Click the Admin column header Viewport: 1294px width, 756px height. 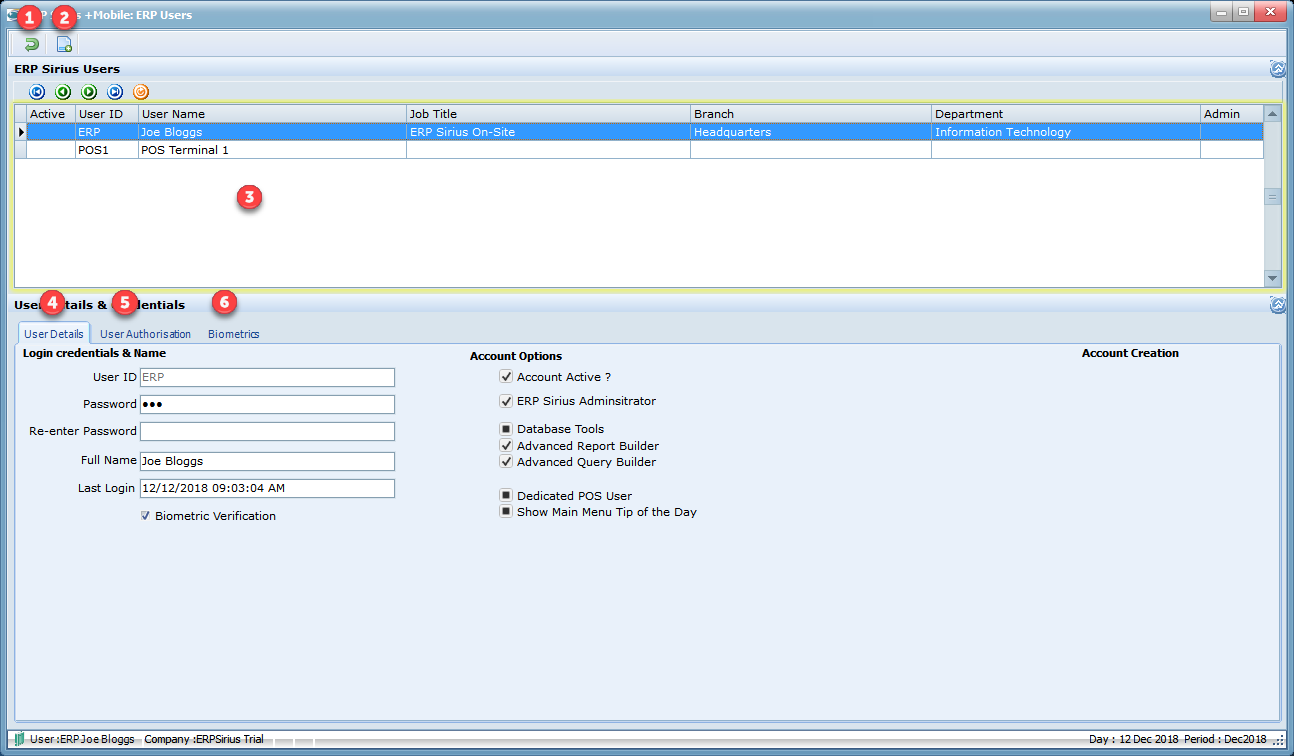pos(1232,114)
